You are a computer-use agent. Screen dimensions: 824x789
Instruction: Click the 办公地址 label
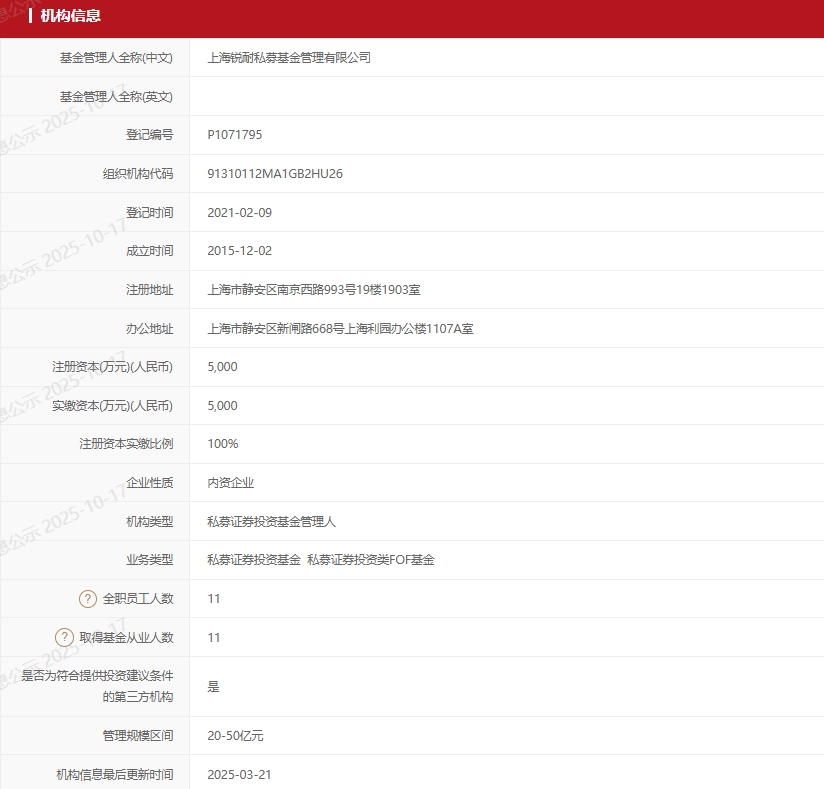[x=150, y=329]
